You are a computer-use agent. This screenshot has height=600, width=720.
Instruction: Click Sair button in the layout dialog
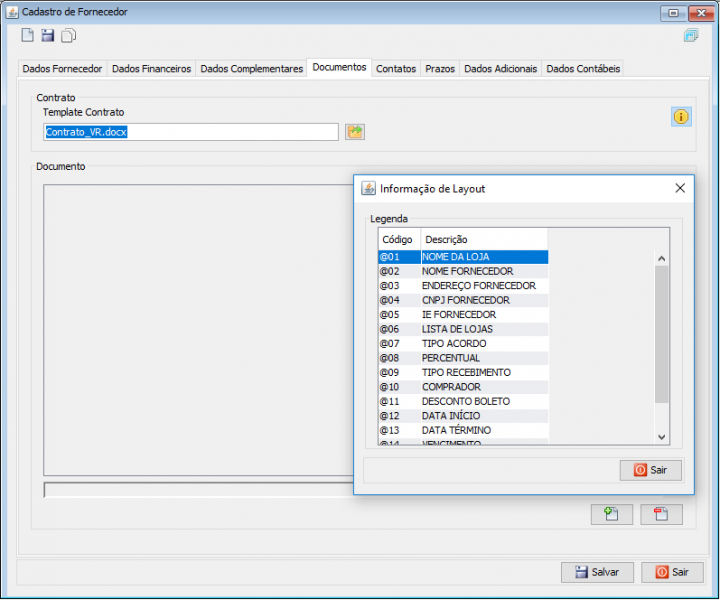point(651,470)
